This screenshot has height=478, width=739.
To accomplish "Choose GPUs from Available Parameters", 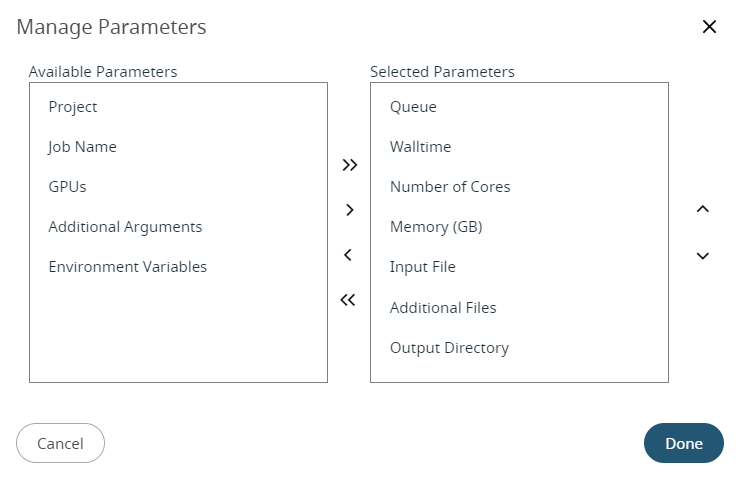I will click(x=68, y=187).
